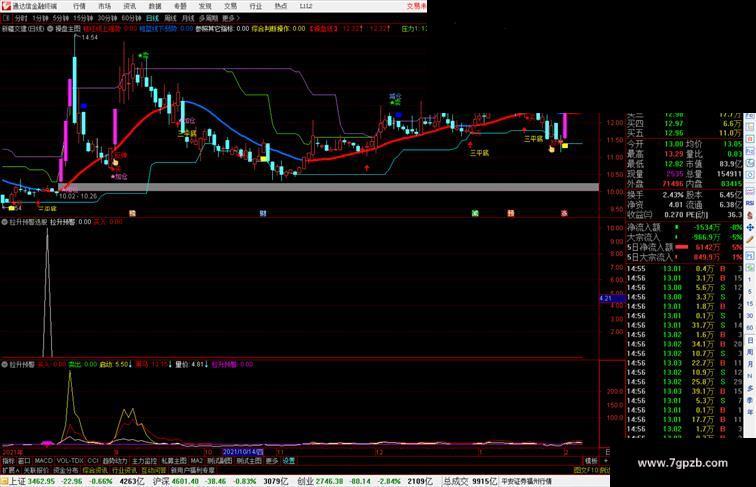756x487 pixels.
Task: Switch chart to 分时 period
Action: (x=21, y=18)
